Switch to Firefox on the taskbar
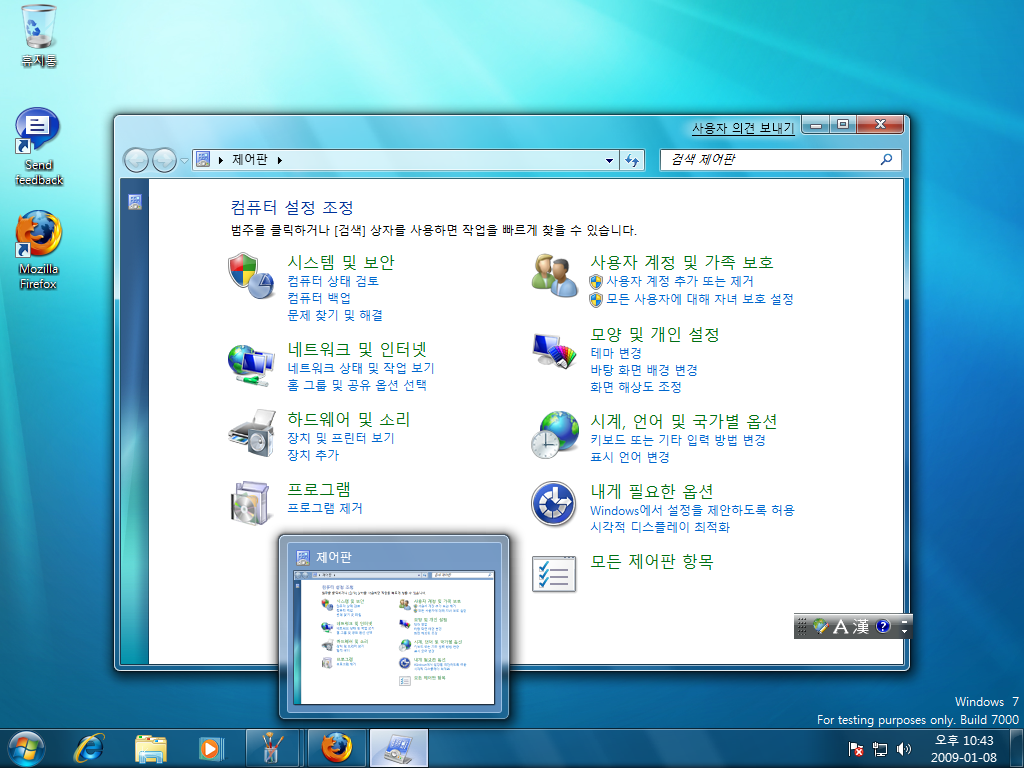This screenshot has height=768, width=1024. pos(336,748)
